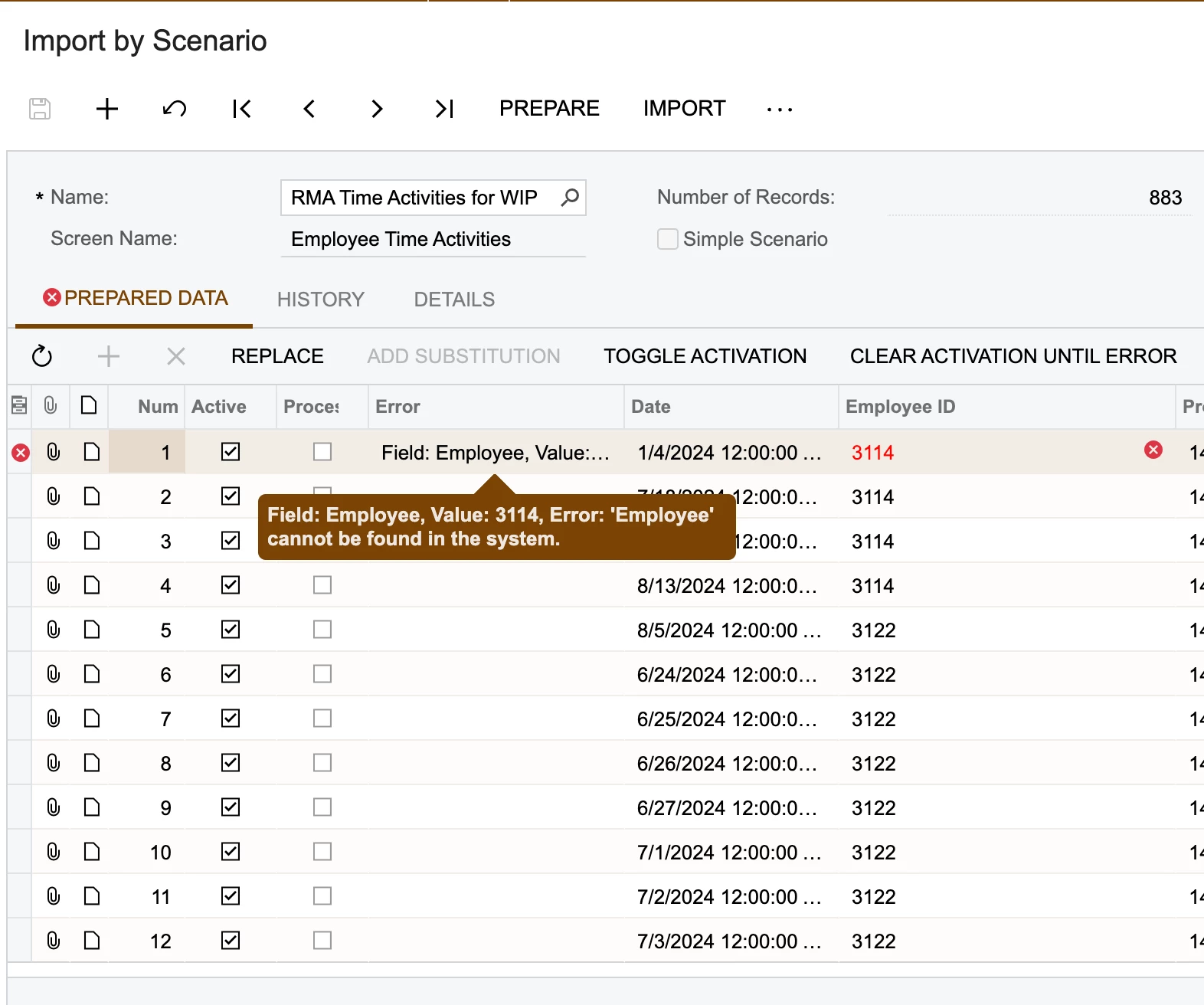Switch to the History tab
The width and height of the screenshot is (1204, 1005).
[320, 300]
